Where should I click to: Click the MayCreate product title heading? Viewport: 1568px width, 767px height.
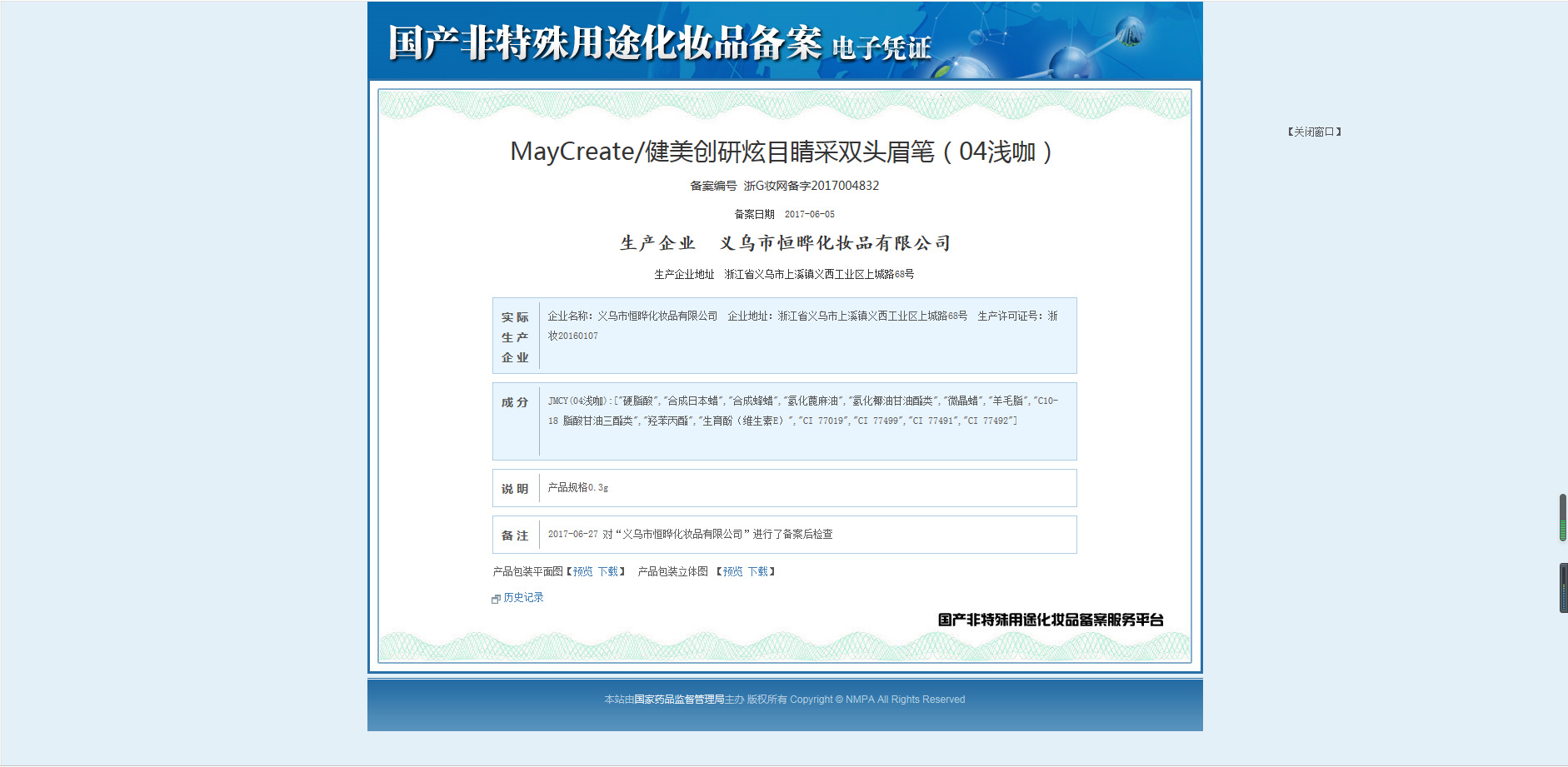(783, 152)
